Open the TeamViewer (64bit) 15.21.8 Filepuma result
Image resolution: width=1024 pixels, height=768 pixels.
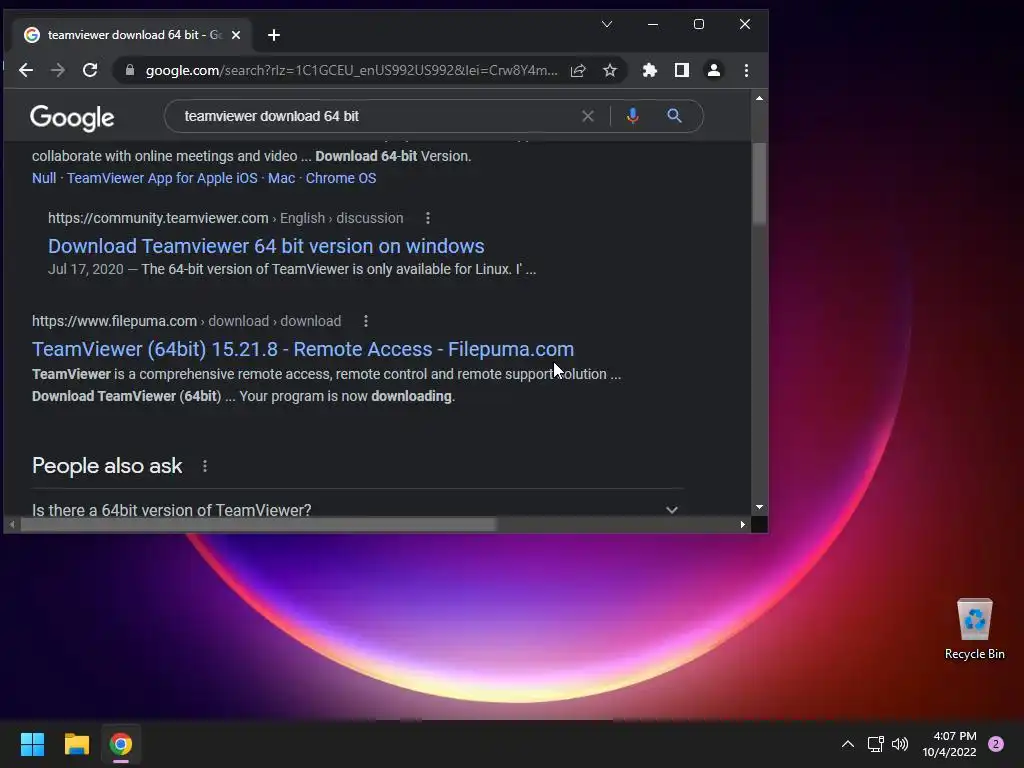point(303,349)
